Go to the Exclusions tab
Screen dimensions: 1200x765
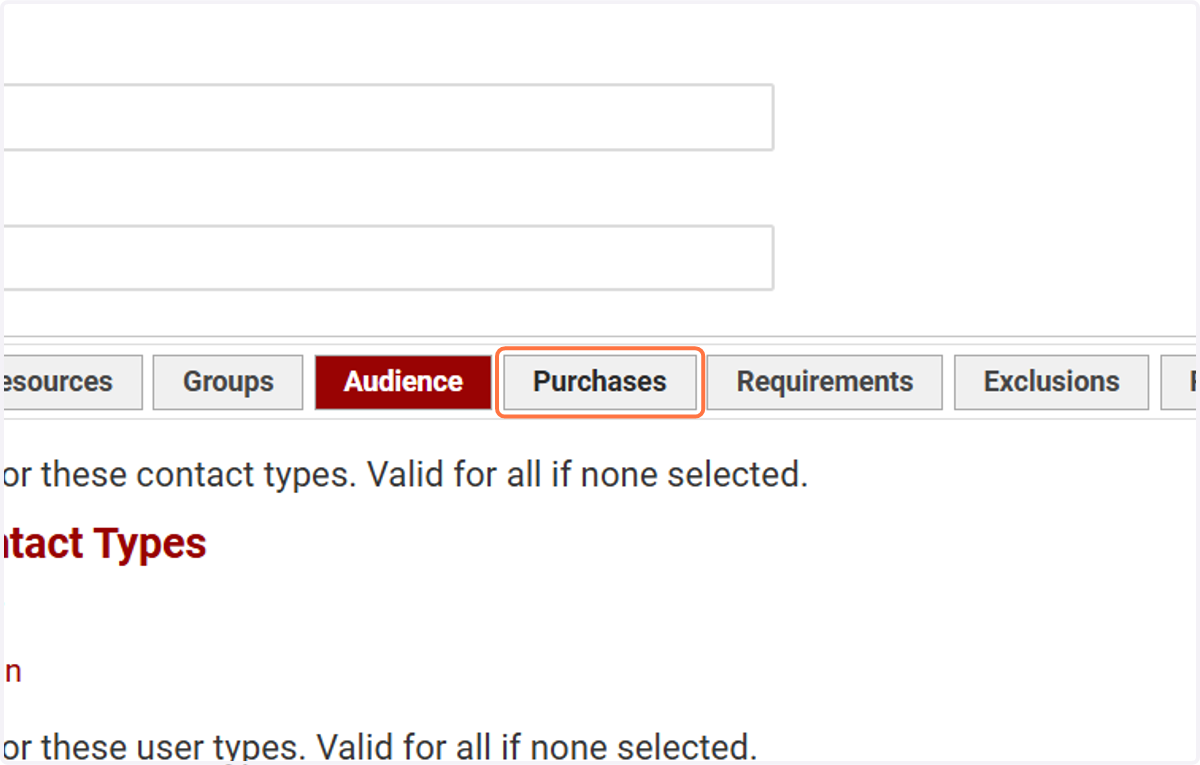coord(1051,382)
